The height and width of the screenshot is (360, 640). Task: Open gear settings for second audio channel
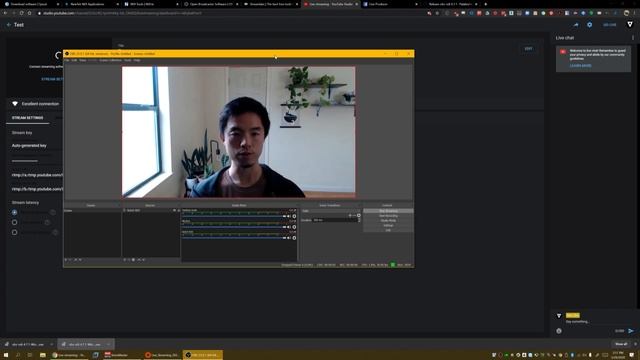click(x=294, y=227)
